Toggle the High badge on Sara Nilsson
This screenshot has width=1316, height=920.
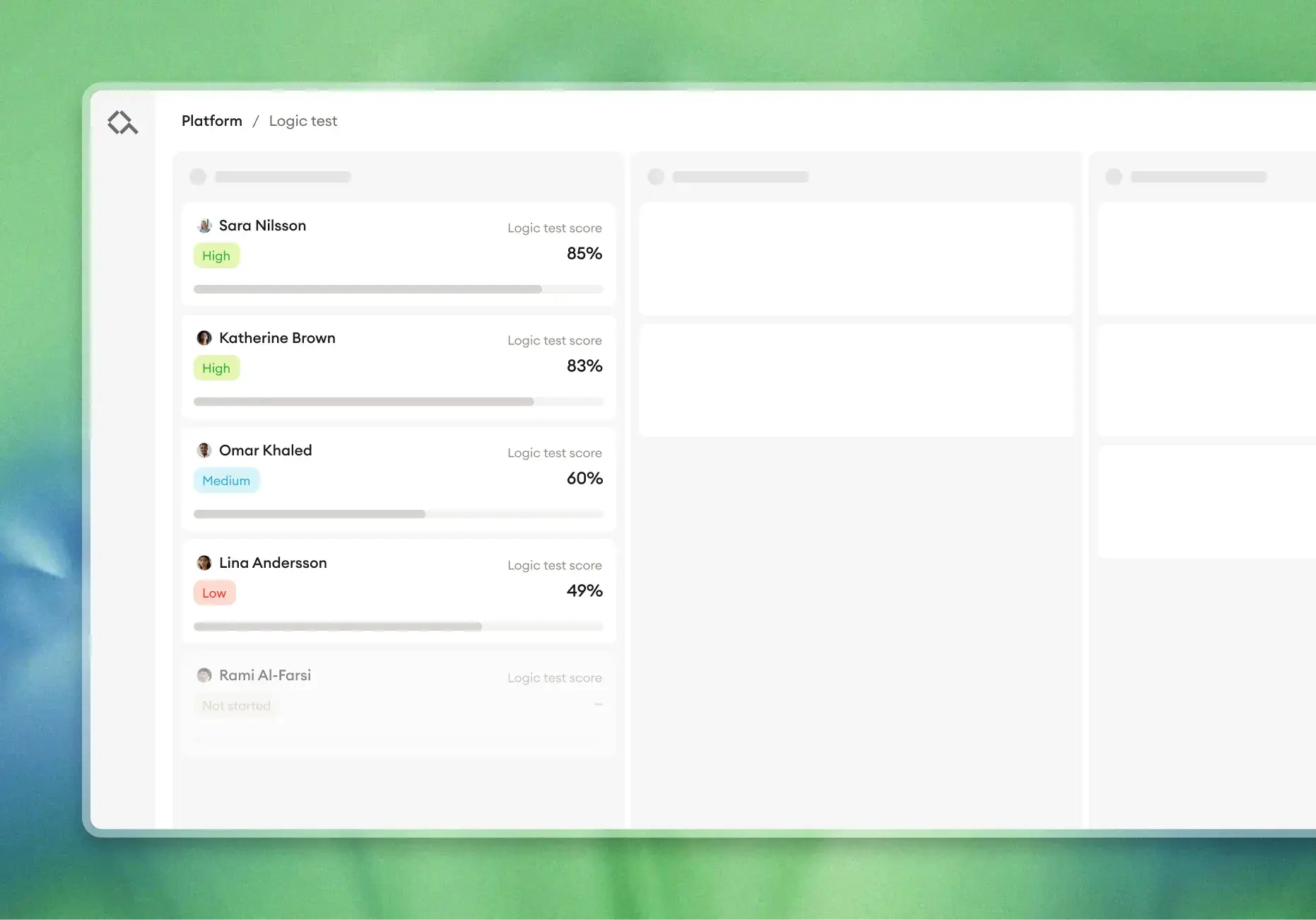point(216,255)
